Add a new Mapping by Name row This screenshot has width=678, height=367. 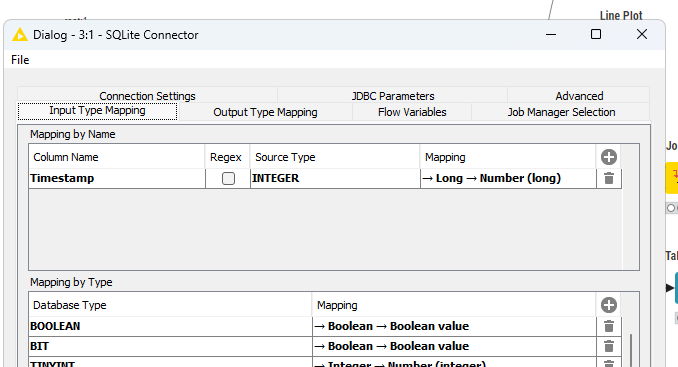609,157
